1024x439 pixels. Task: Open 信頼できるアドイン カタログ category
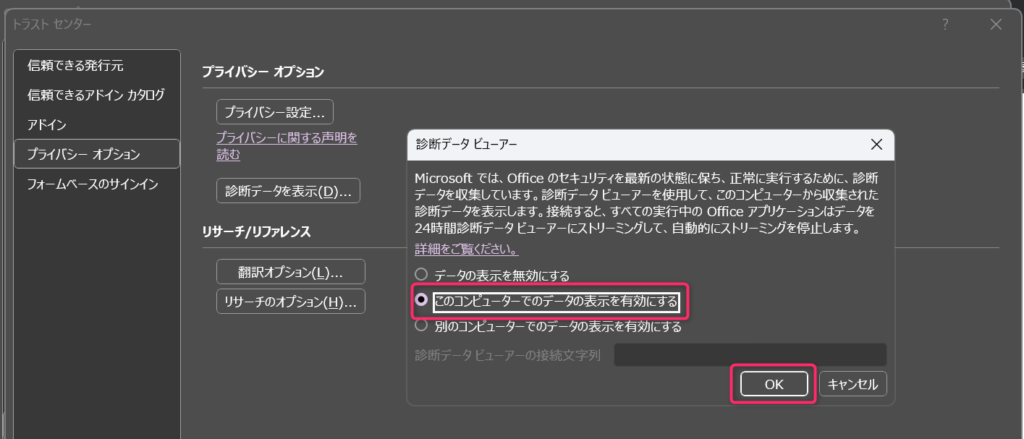pyautogui.click(x=97, y=95)
